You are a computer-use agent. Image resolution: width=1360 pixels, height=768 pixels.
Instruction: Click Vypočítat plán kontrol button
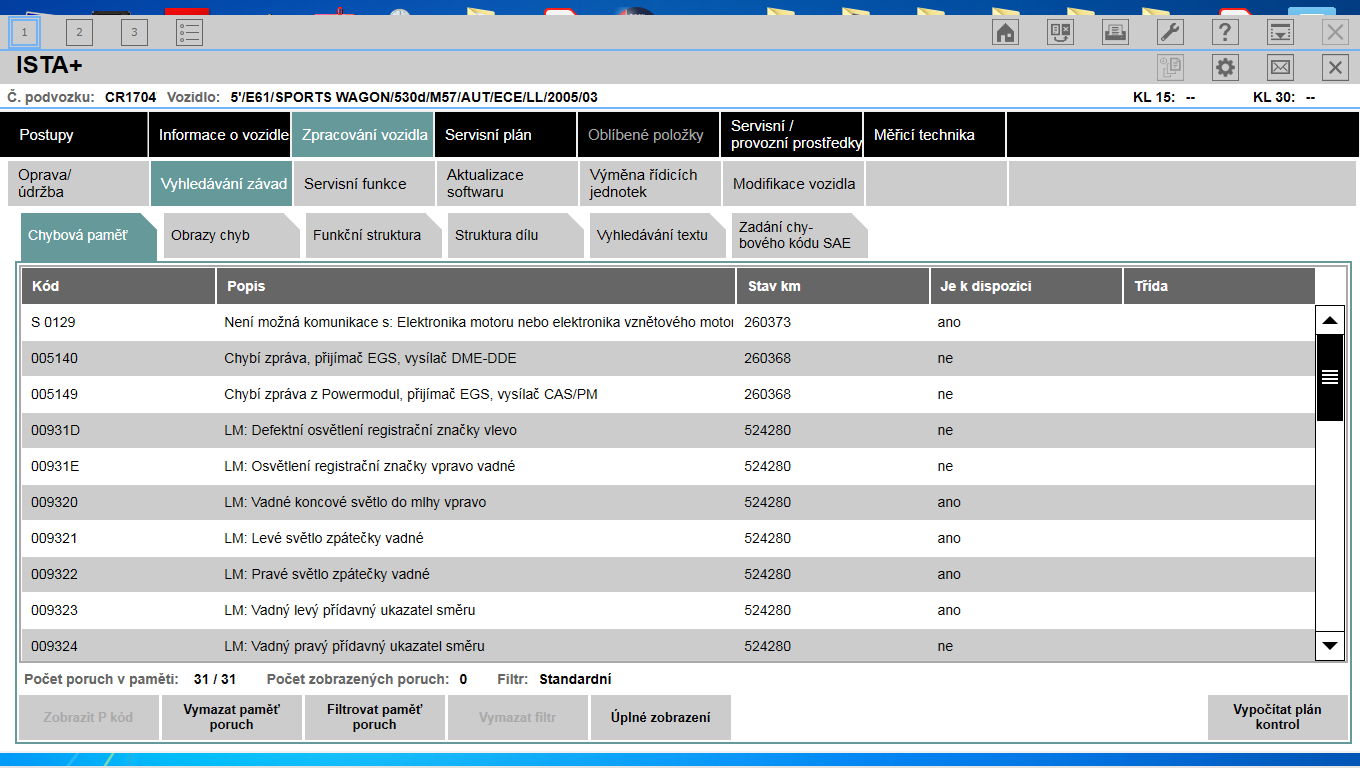[1277, 718]
